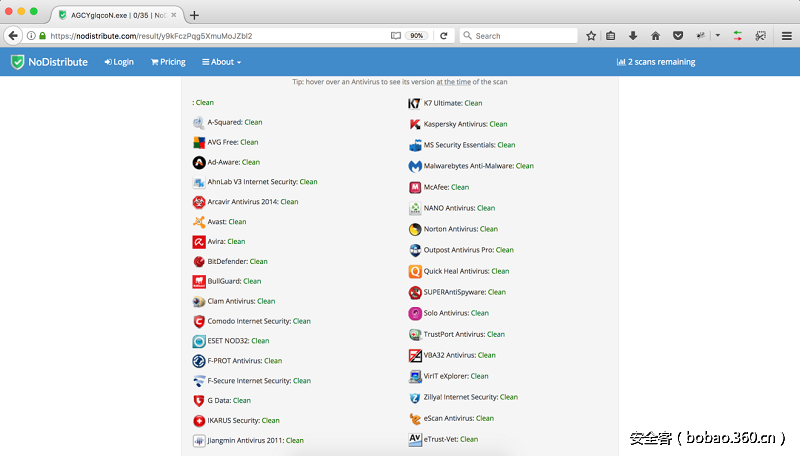Open the downloads arrow icon
The height and width of the screenshot is (456, 800).
632,35
